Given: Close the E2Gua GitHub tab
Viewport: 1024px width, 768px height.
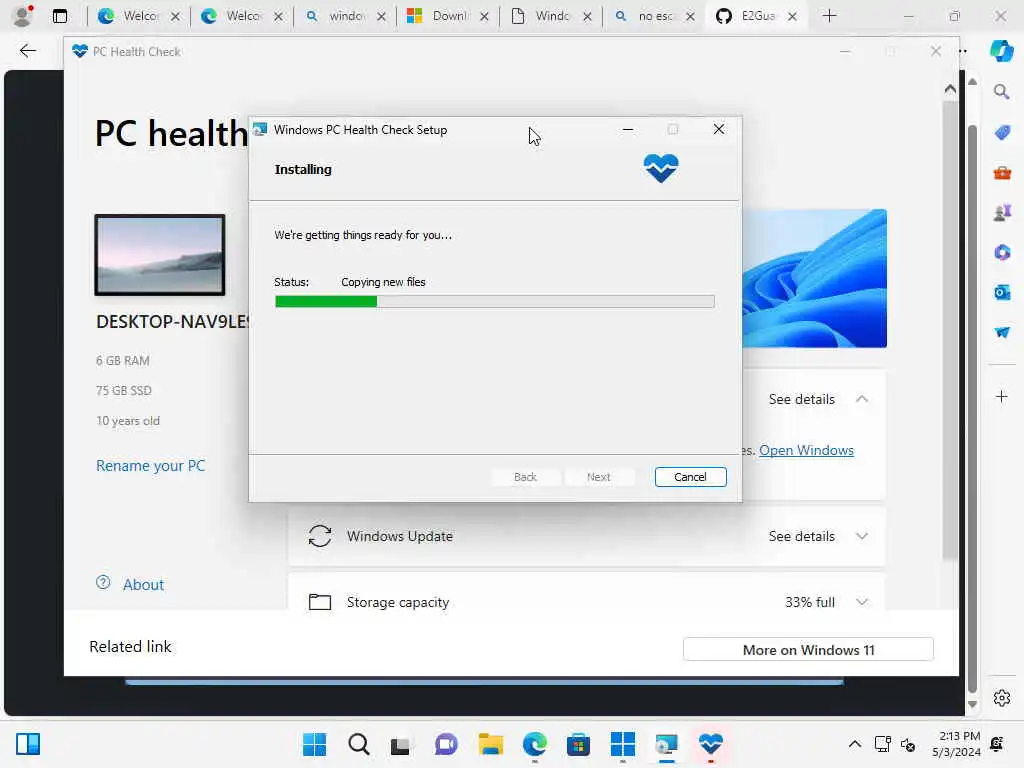Looking at the screenshot, I should coord(792,16).
